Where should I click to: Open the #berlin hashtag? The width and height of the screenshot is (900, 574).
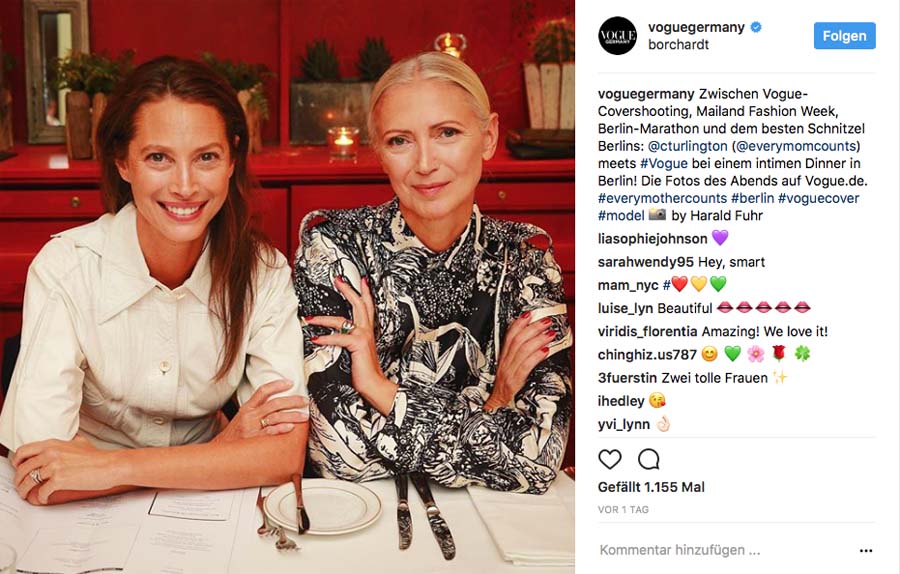752,198
